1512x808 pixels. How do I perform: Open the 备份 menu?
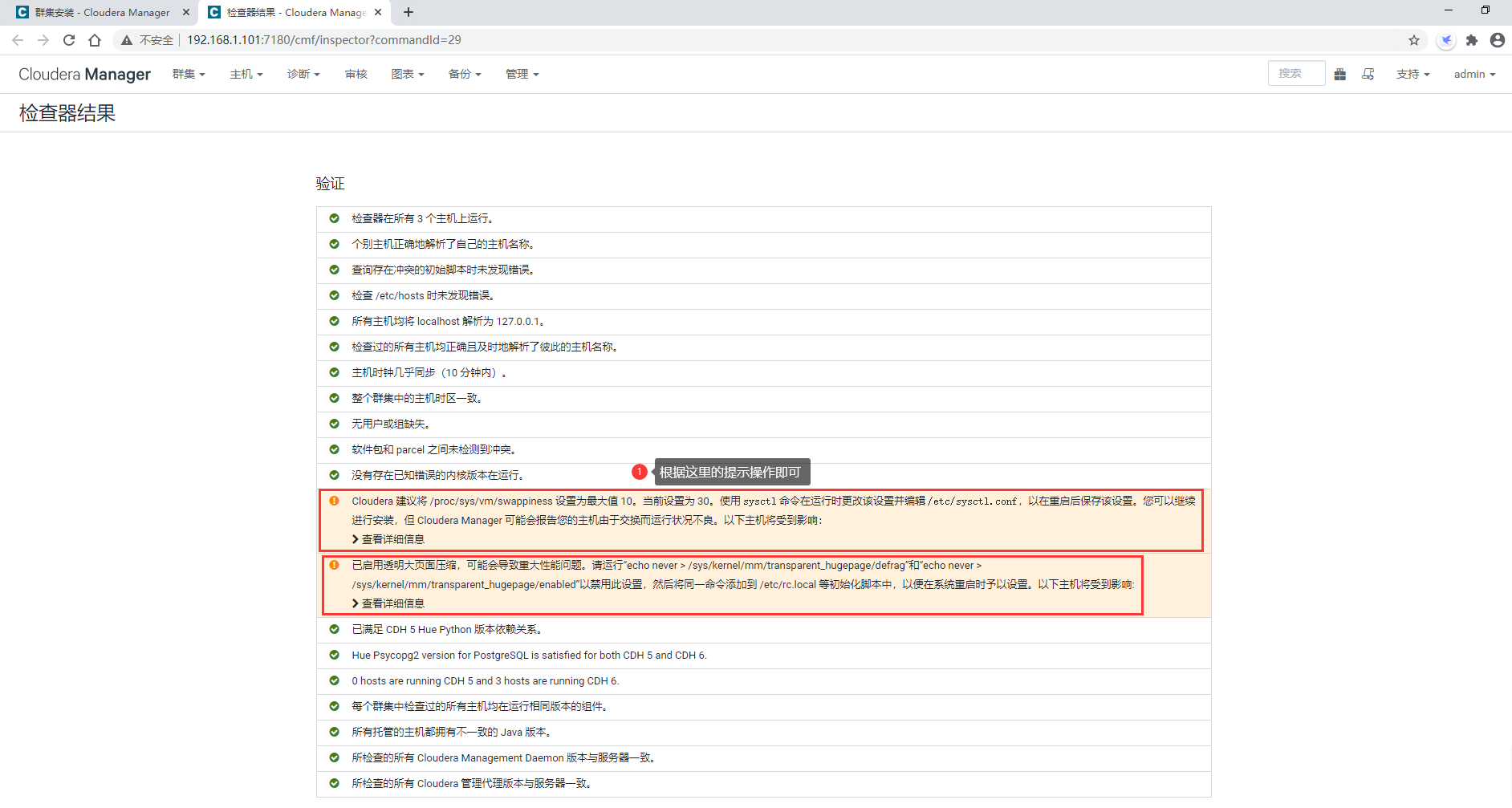(x=465, y=74)
